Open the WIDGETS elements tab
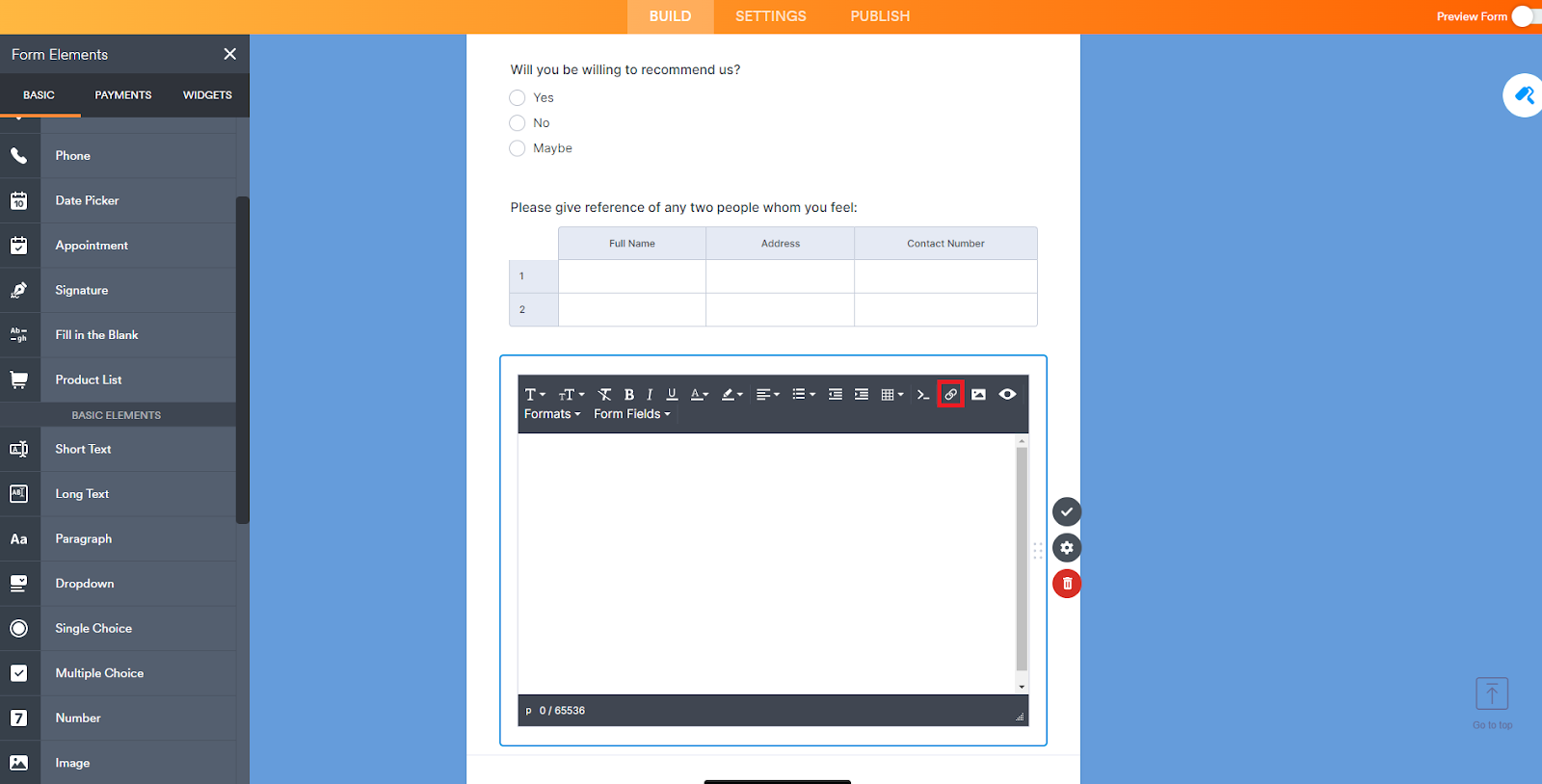Screen dimensions: 1542x784 (x=207, y=95)
